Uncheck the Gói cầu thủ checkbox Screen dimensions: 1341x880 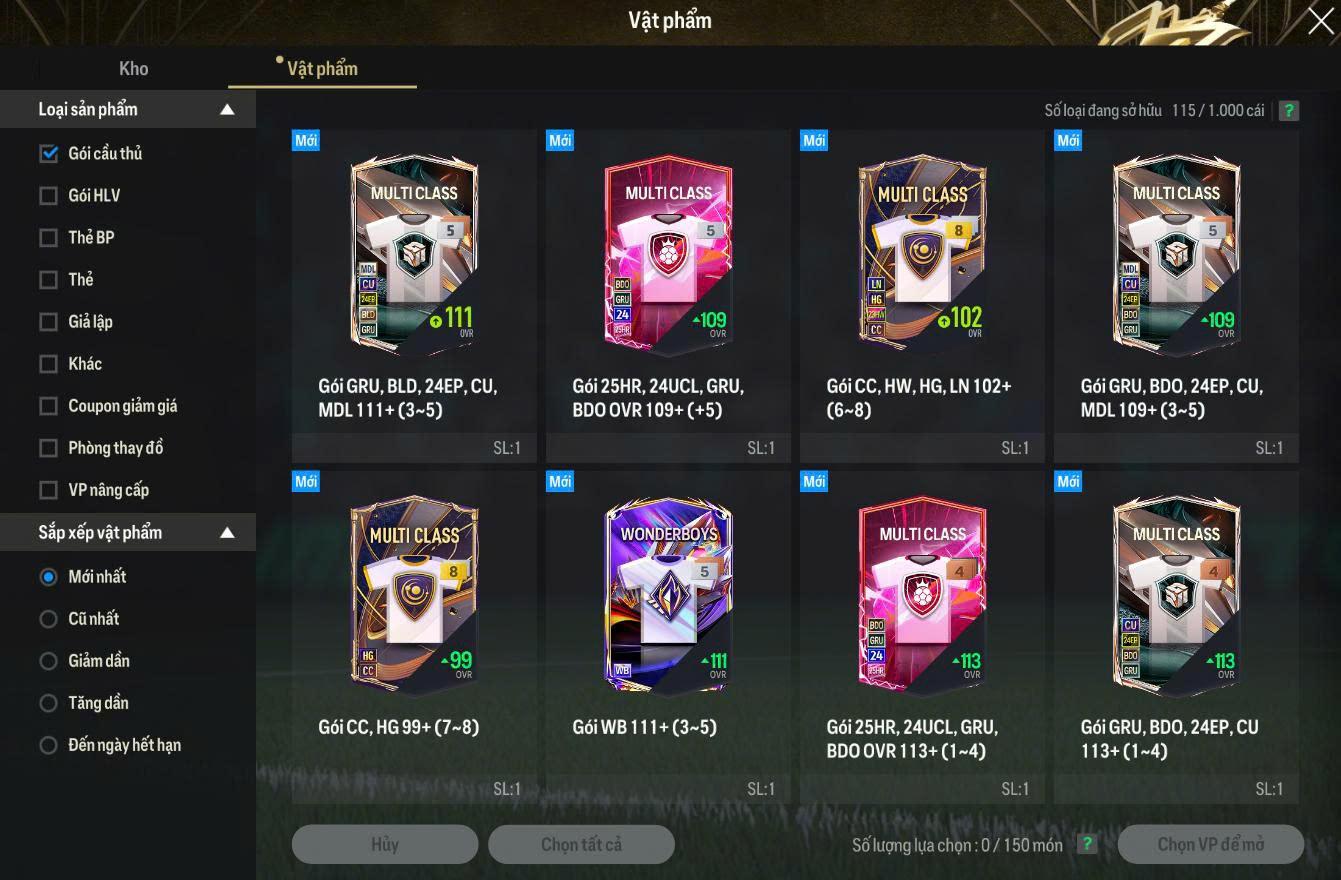click(x=48, y=153)
